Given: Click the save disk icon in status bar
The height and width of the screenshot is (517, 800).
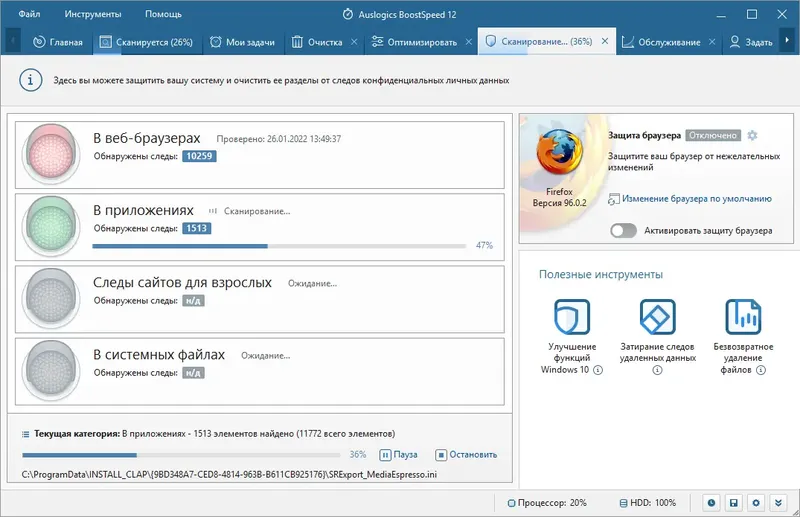Looking at the screenshot, I should (734, 503).
